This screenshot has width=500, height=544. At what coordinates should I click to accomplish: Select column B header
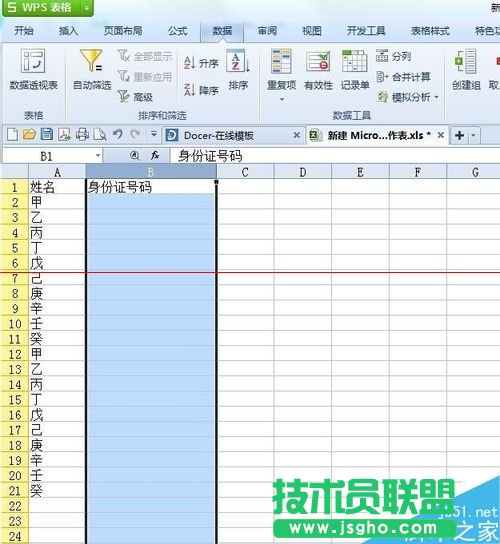point(151,172)
